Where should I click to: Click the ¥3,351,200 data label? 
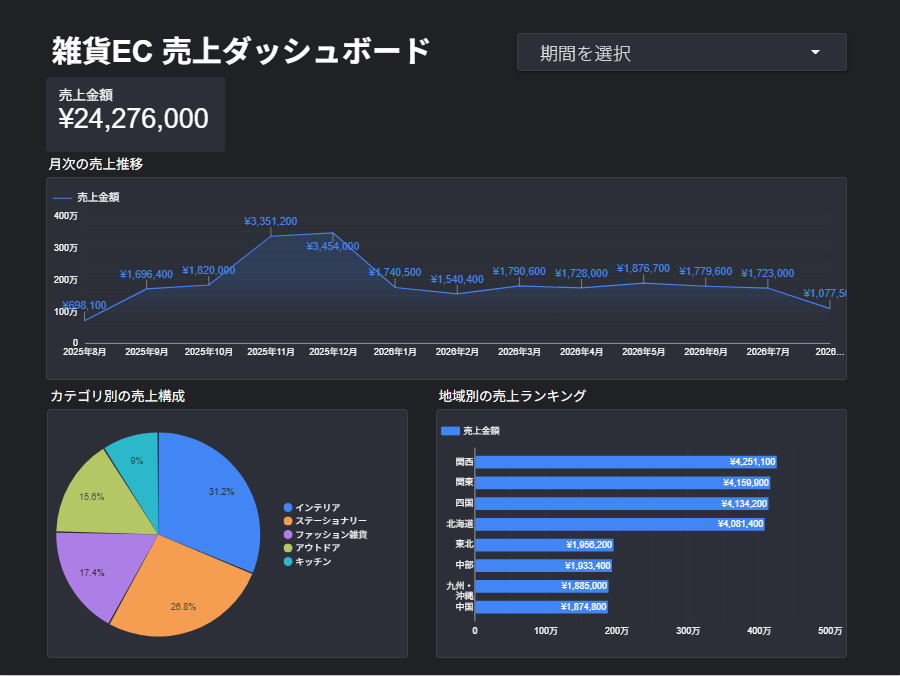coord(270,222)
